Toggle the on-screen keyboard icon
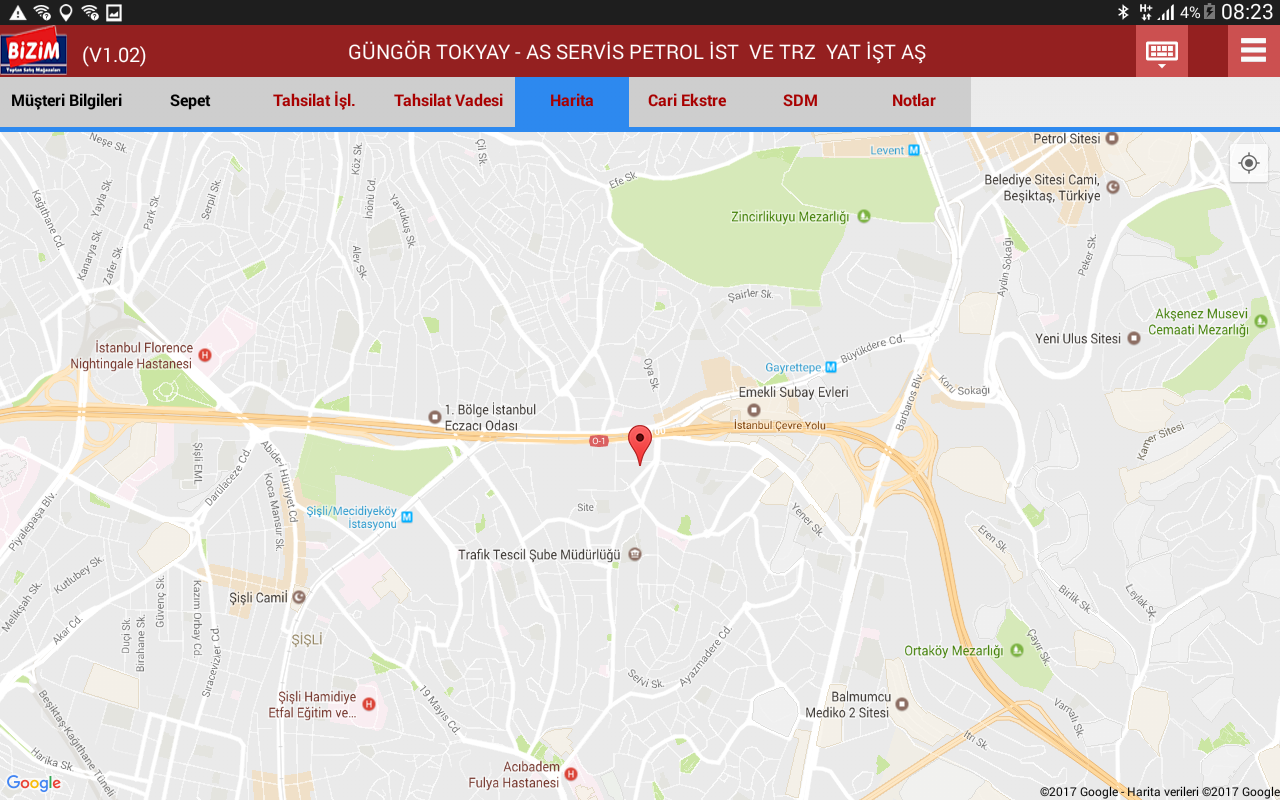This screenshot has width=1280, height=800. [1161, 51]
